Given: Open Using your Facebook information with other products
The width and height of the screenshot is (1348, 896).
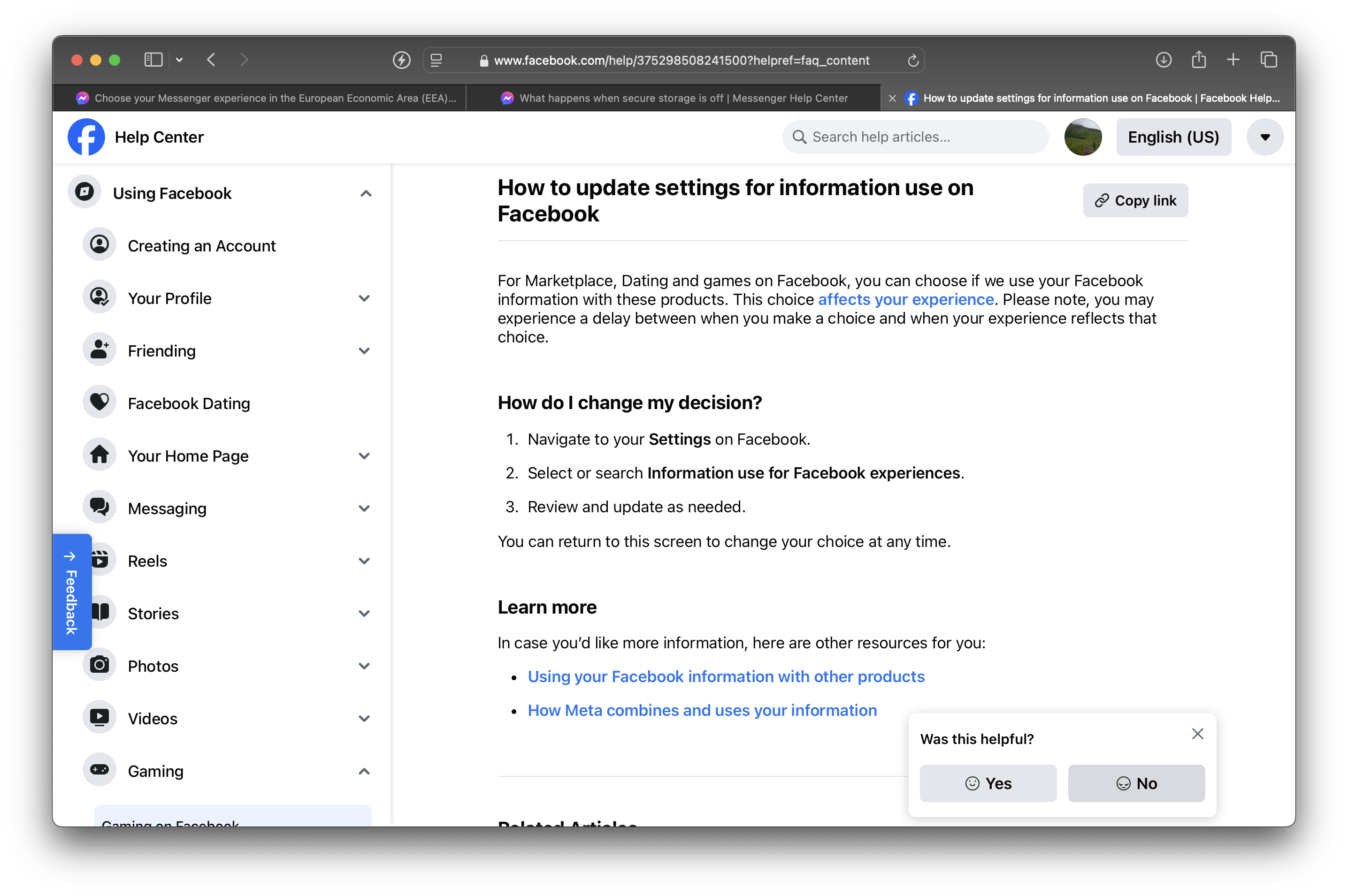Looking at the screenshot, I should pyautogui.click(x=726, y=676).
